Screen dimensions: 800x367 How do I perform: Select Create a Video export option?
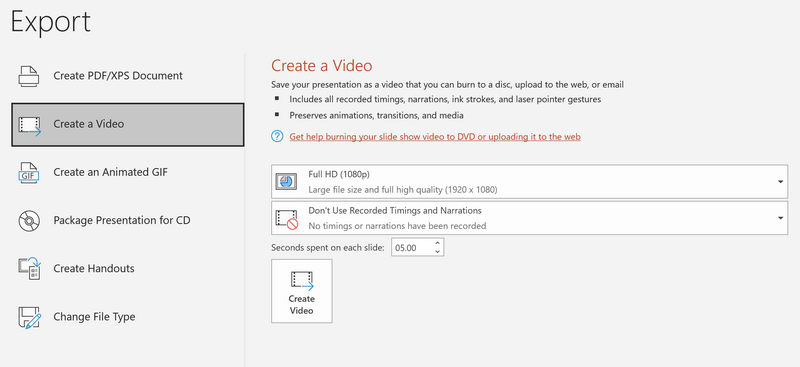[128, 125]
